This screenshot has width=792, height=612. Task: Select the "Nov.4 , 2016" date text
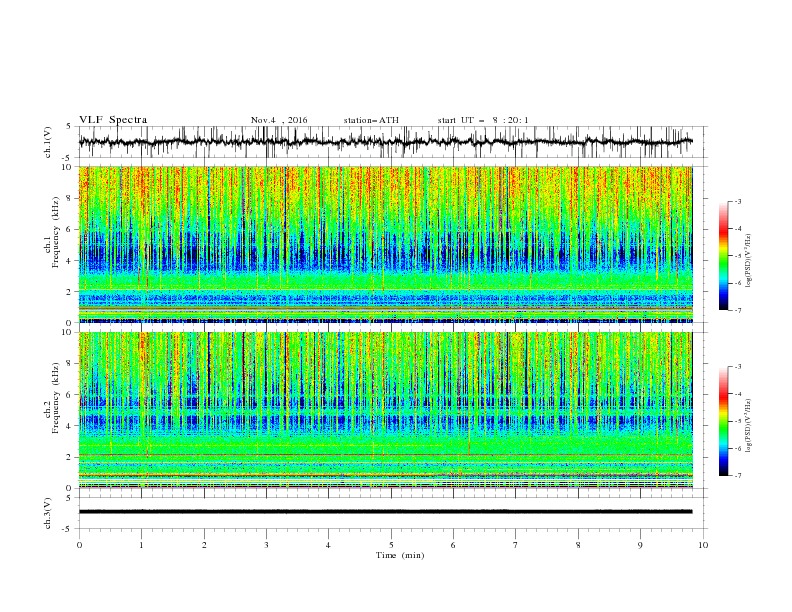279,120
